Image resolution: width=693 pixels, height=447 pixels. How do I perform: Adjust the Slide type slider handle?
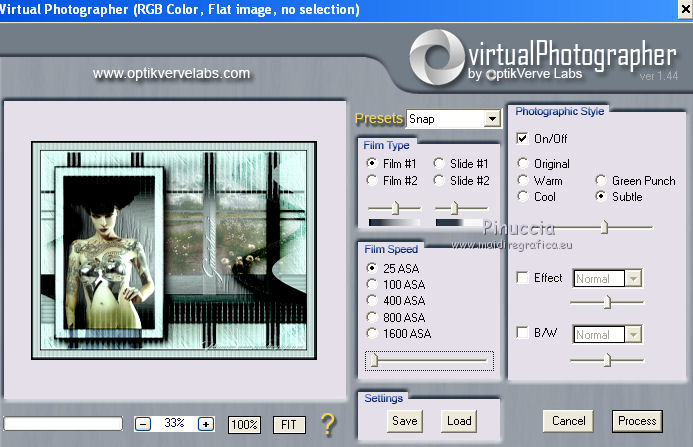pos(454,207)
